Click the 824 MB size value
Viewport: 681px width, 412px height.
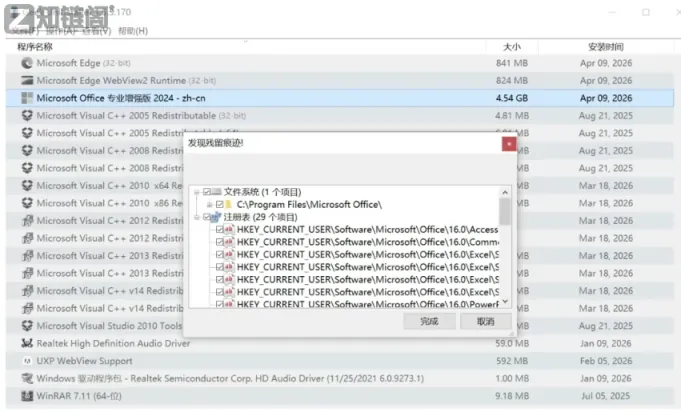512,80
